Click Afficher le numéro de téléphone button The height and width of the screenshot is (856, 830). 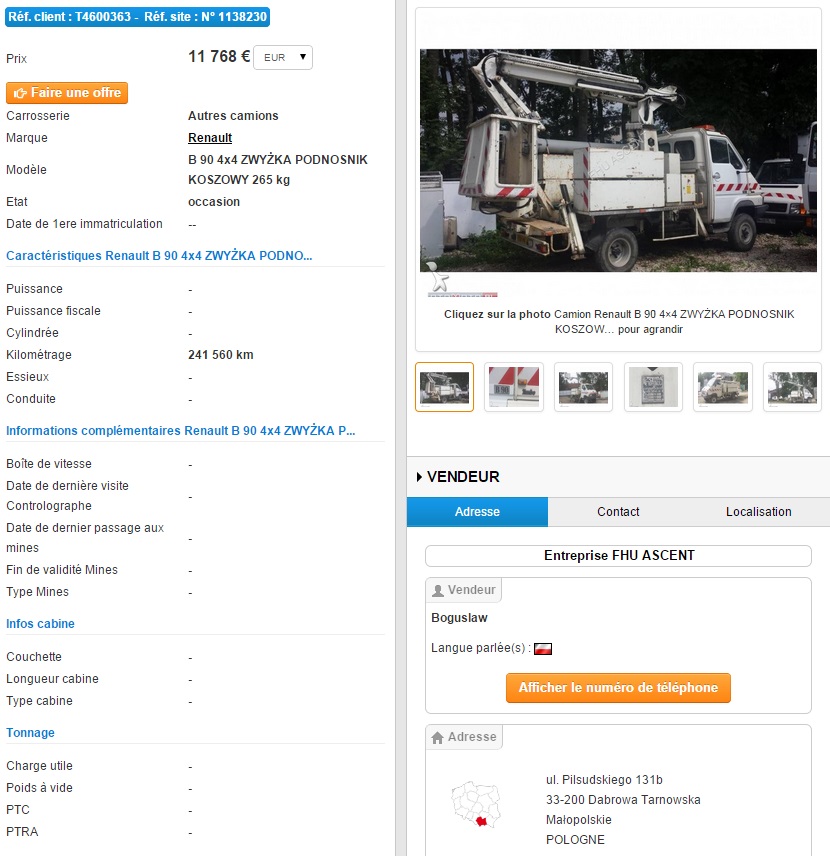618,688
